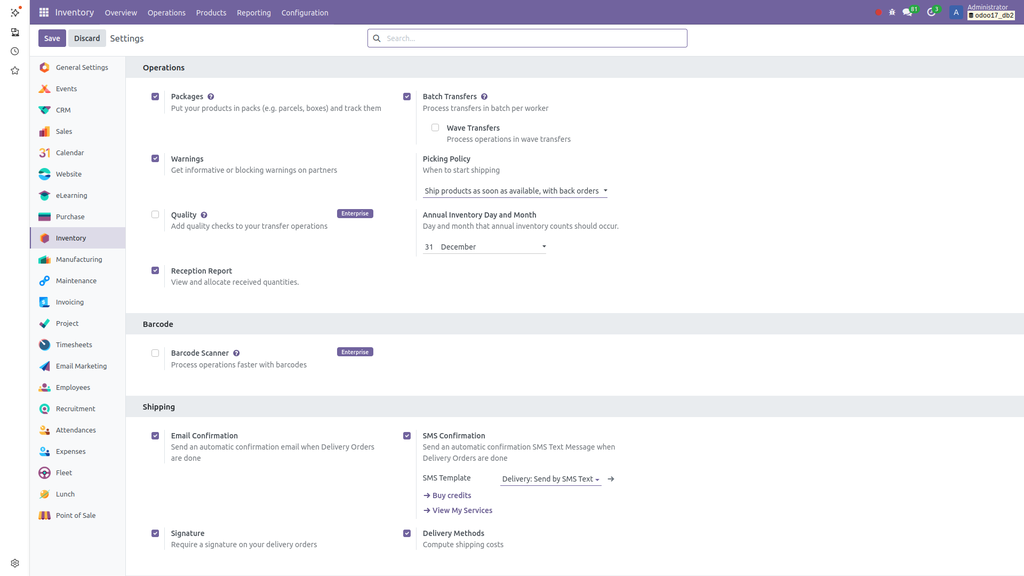1024x576 pixels.
Task: Switch to the Reporting menu
Action: (253, 13)
